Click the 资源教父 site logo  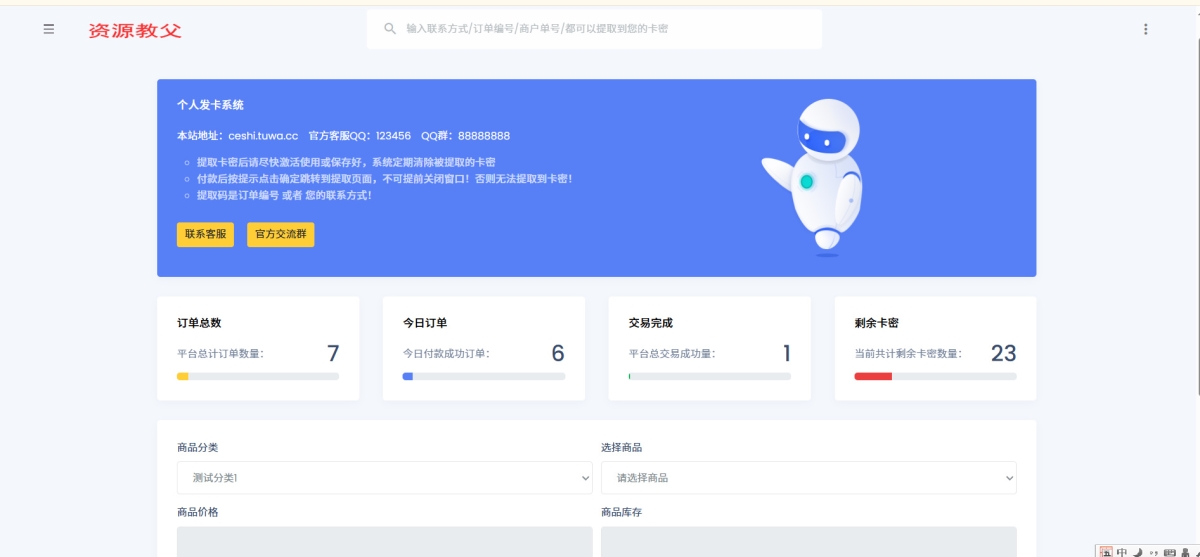pos(135,30)
